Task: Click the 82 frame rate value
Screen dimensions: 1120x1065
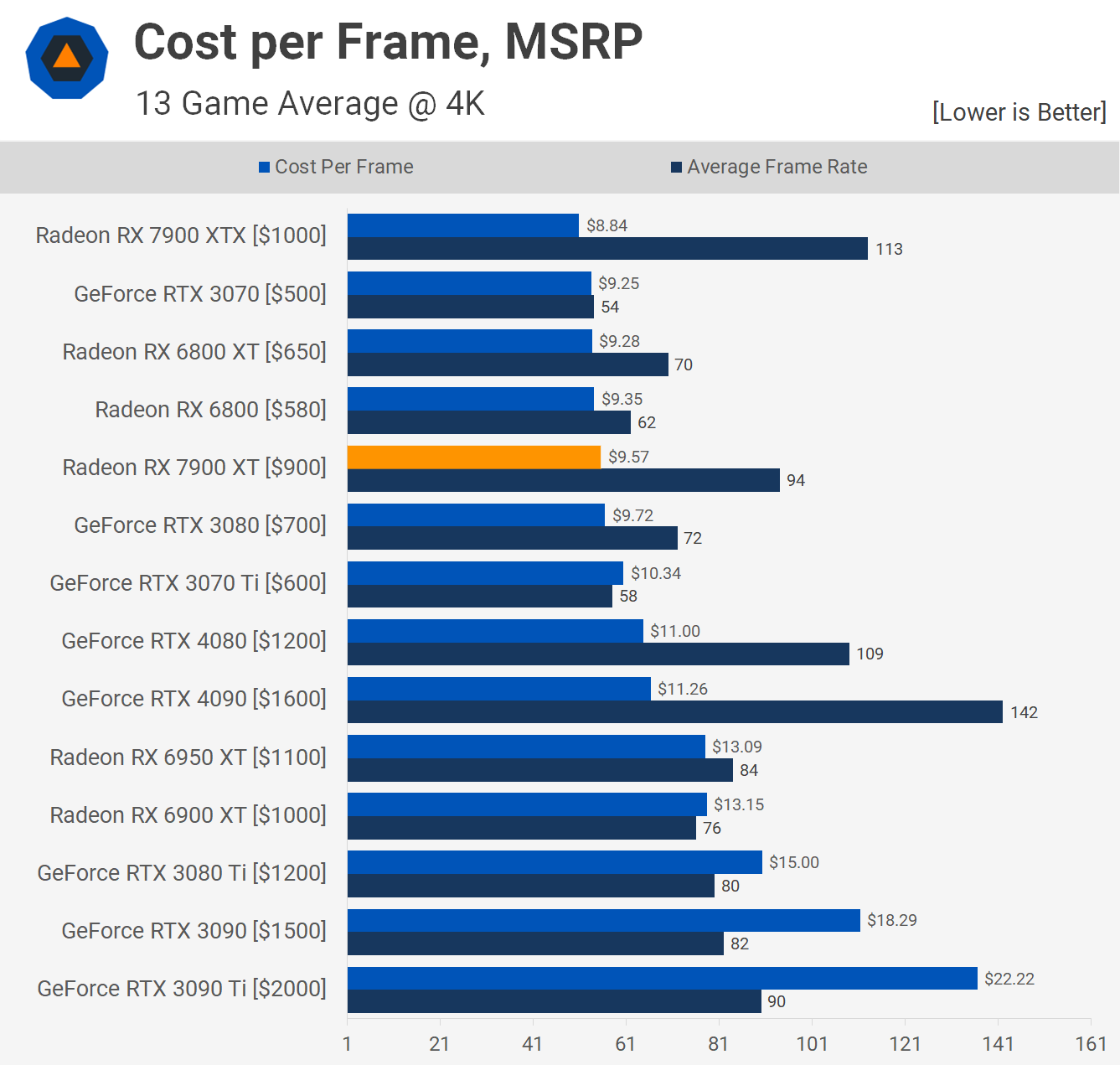Action: click(x=740, y=944)
